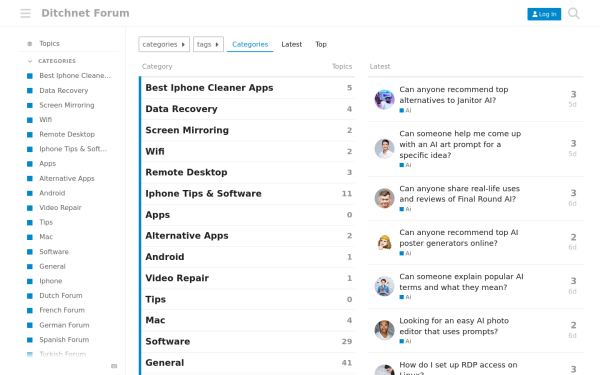Open Best Iphone Cleaner Apps category heading
Image resolution: width=600 pixels, height=375 pixels.
(x=209, y=88)
